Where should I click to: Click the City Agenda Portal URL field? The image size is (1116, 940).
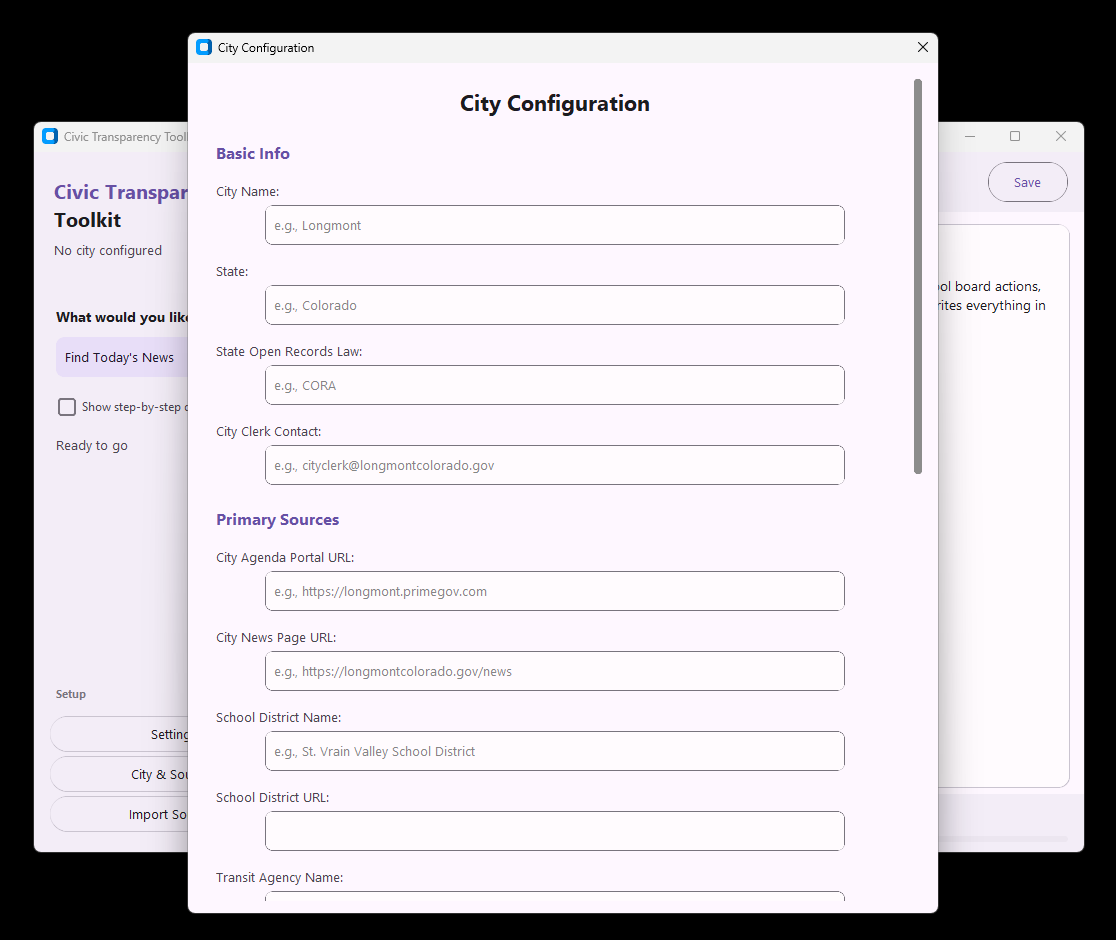[555, 591]
